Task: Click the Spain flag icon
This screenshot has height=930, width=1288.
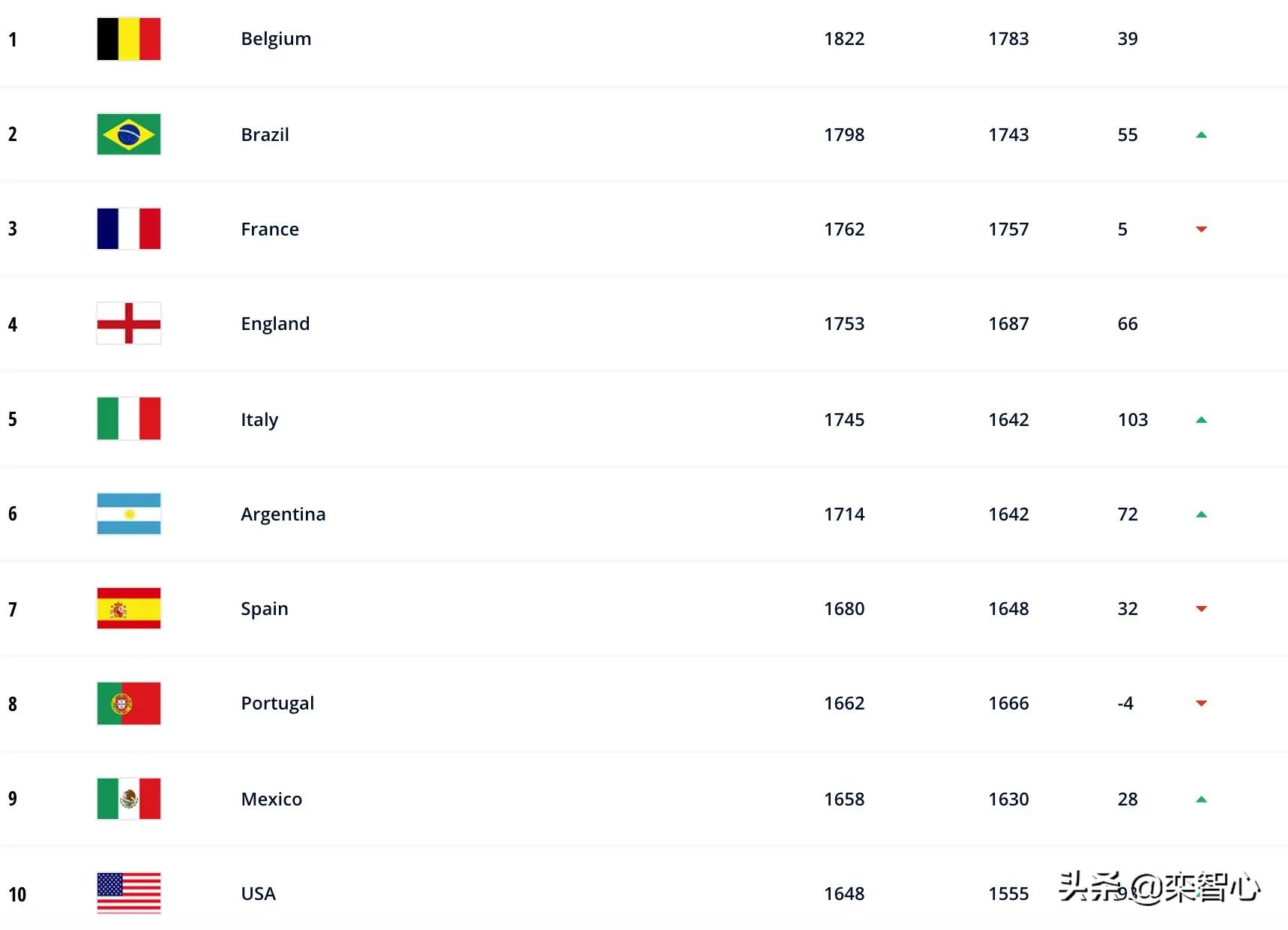Action: click(x=128, y=608)
